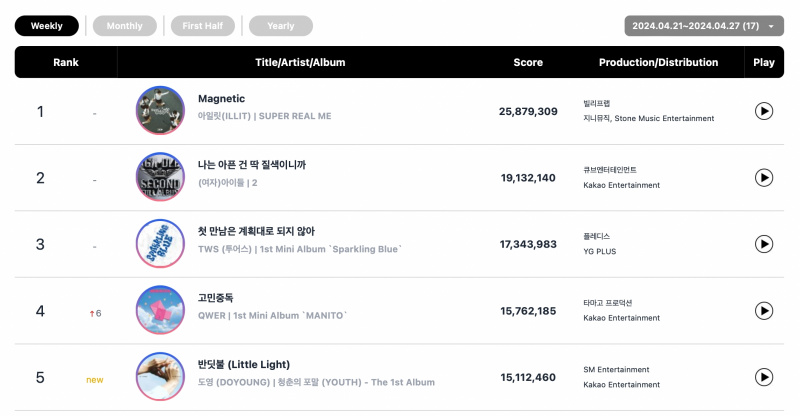Play 반딧불 (Little Light) by DOYOUNG
The width and height of the screenshot is (800, 416).
pos(763,377)
